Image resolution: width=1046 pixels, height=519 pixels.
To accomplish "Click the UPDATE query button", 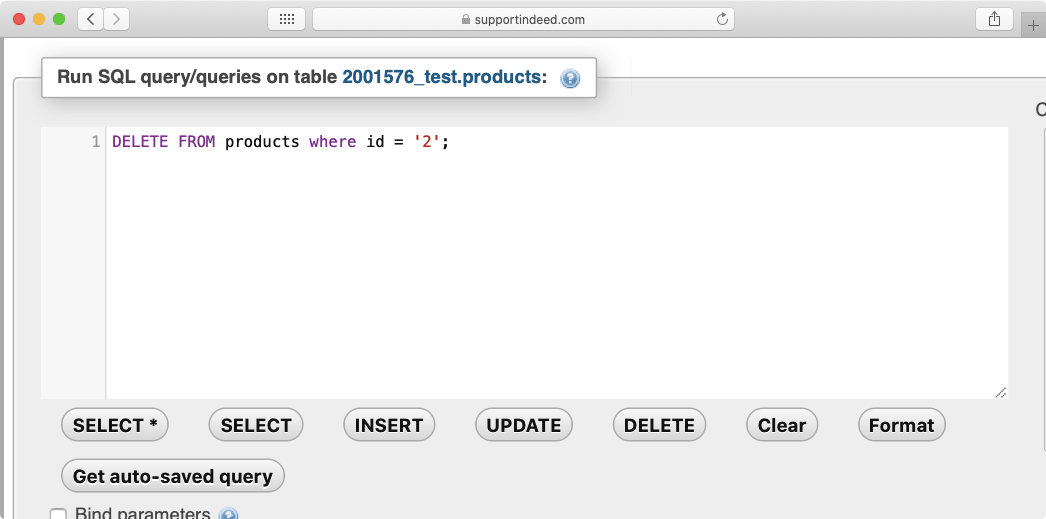I will [523, 425].
